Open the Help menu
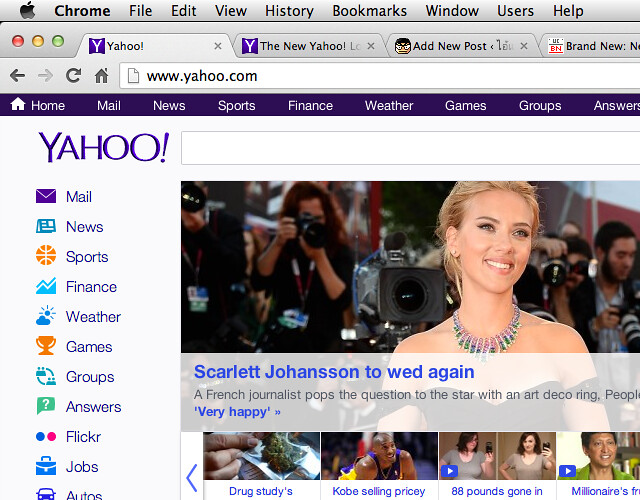The image size is (640, 500). click(568, 11)
